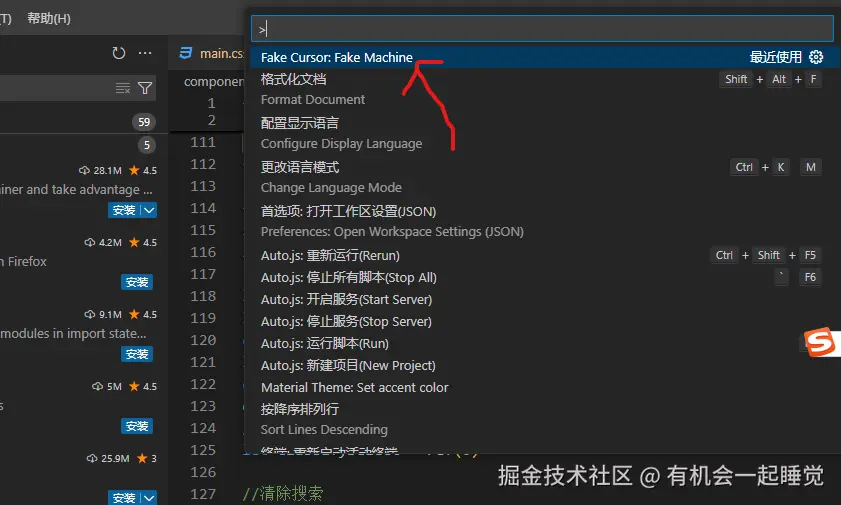Install the extension with 25.9M downloads
Screen dimensions: 841x505
coord(124,497)
